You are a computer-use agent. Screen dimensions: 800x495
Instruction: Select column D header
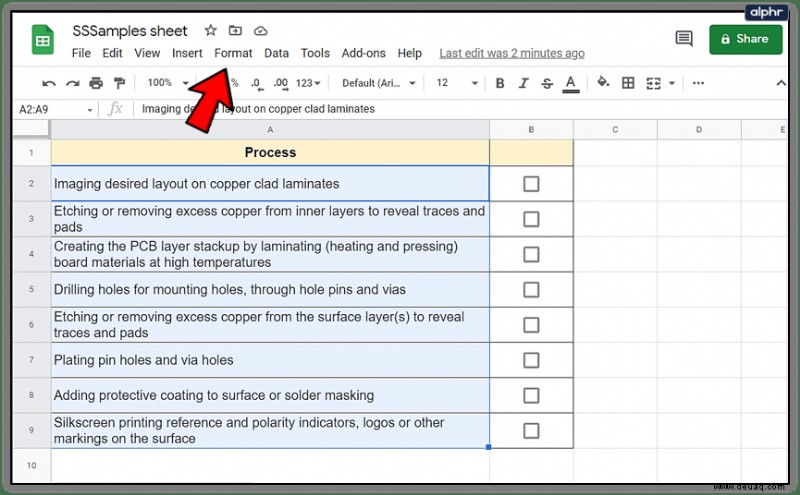(698, 130)
